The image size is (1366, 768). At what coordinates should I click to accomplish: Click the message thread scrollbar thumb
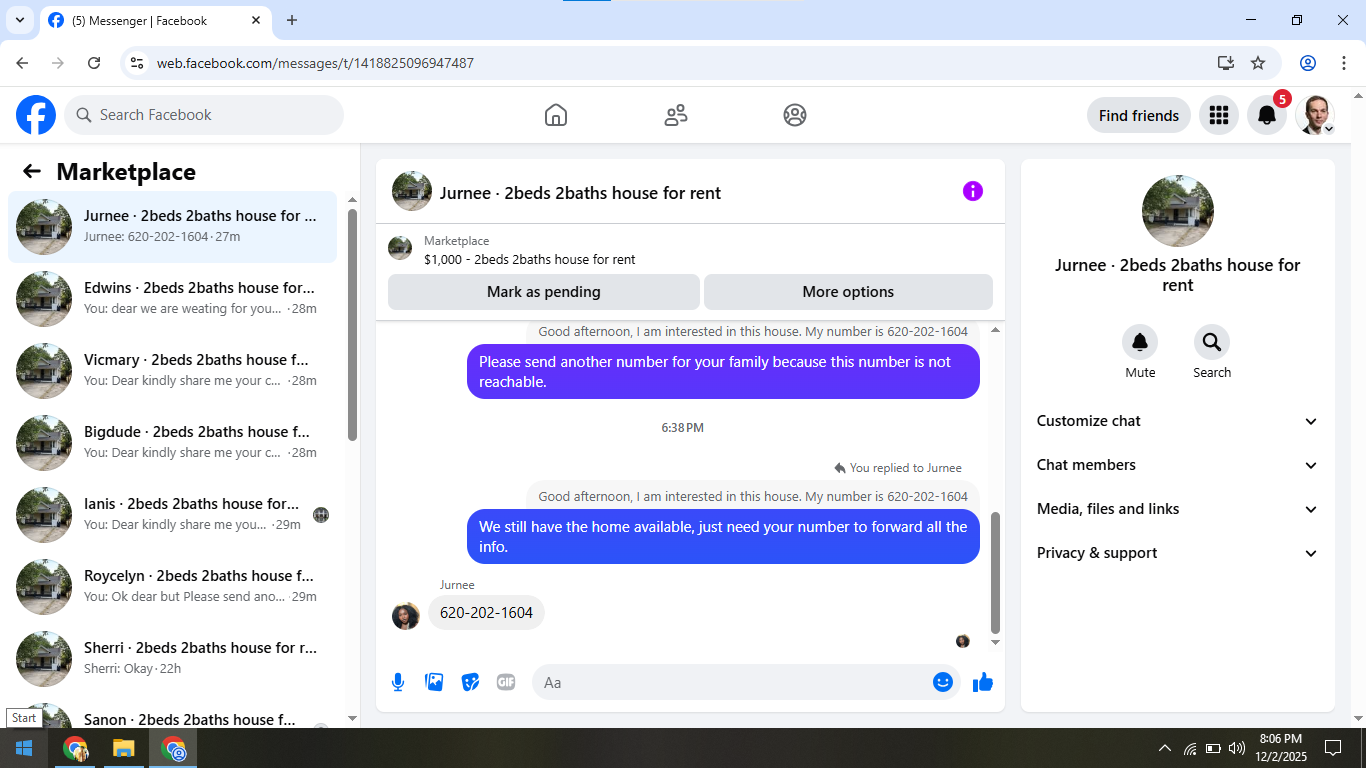(995, 572)
